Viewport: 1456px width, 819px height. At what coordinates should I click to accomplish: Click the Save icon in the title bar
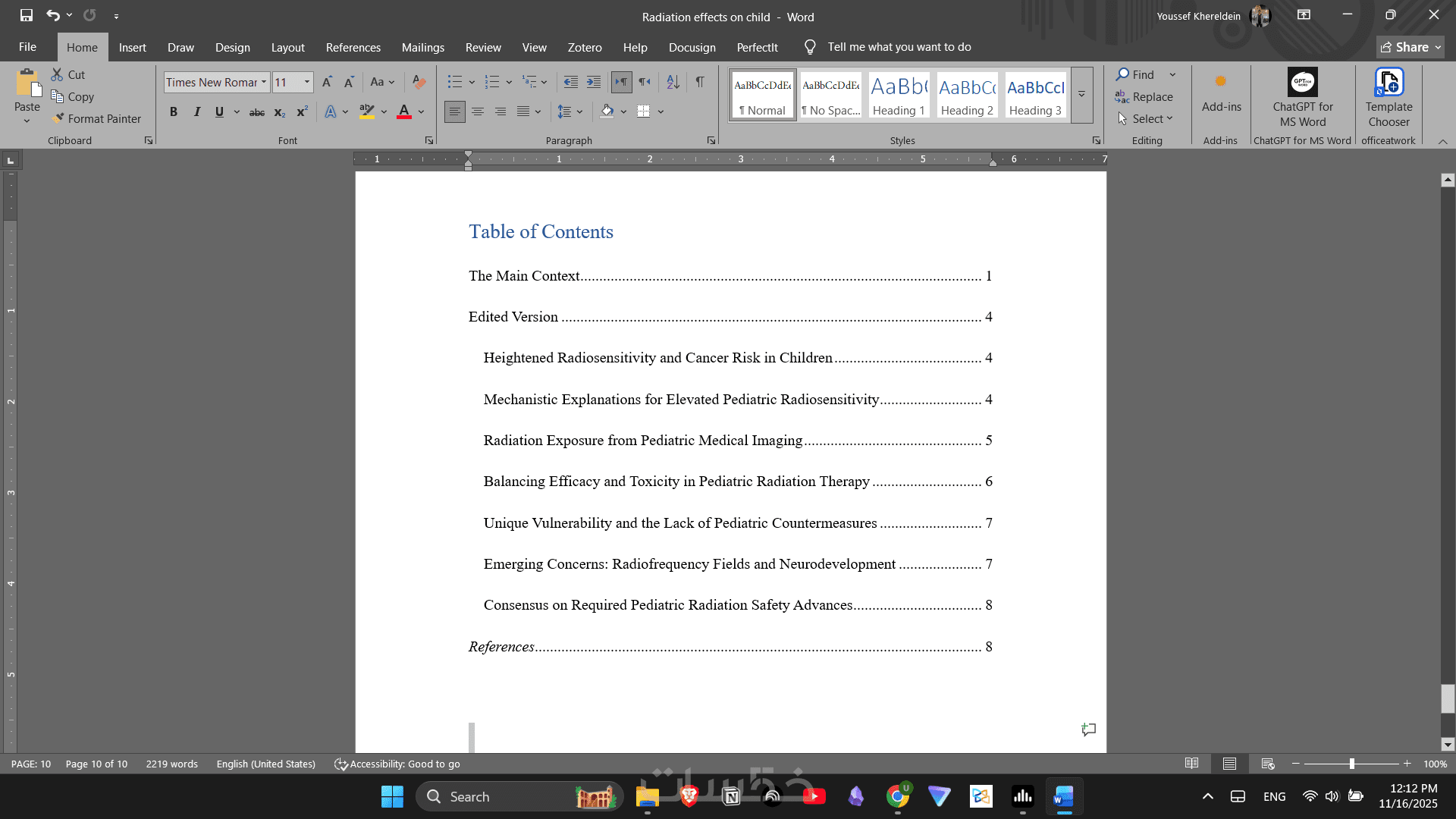(x=27, y=15)
